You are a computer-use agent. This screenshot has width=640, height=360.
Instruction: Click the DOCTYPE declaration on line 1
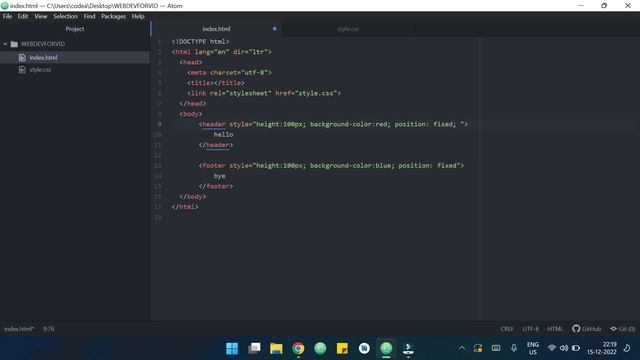click(200, 42)
